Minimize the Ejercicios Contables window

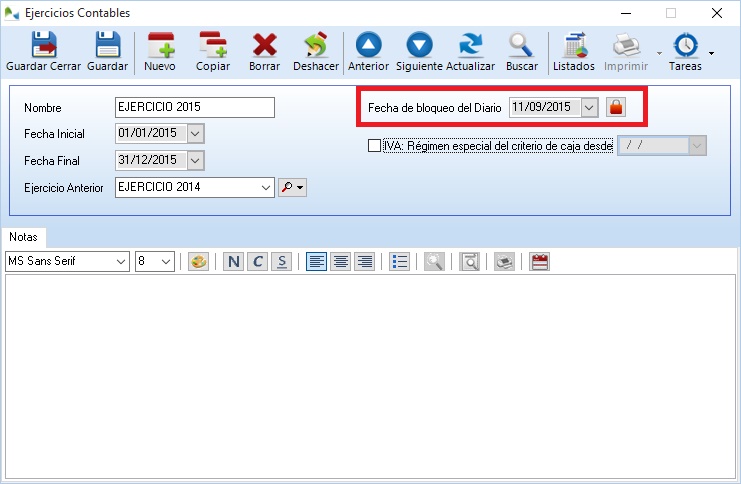[x=626, y=13]
